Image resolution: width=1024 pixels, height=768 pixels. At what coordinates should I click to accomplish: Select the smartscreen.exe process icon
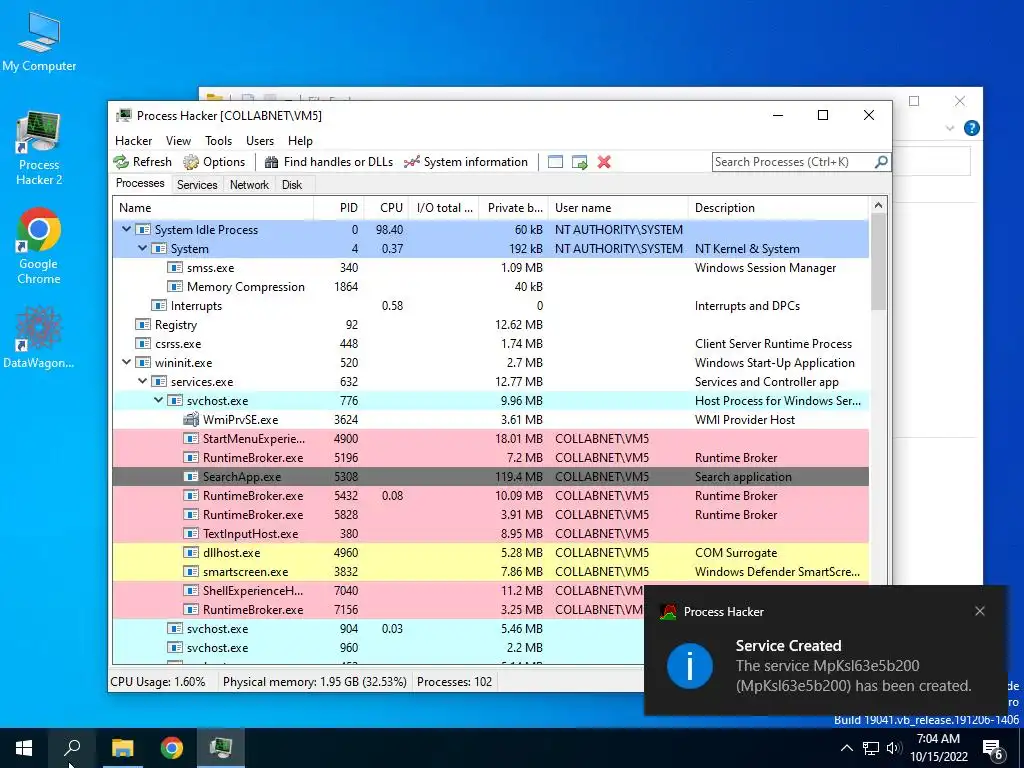pyautogui.click(x=191, y=571)
